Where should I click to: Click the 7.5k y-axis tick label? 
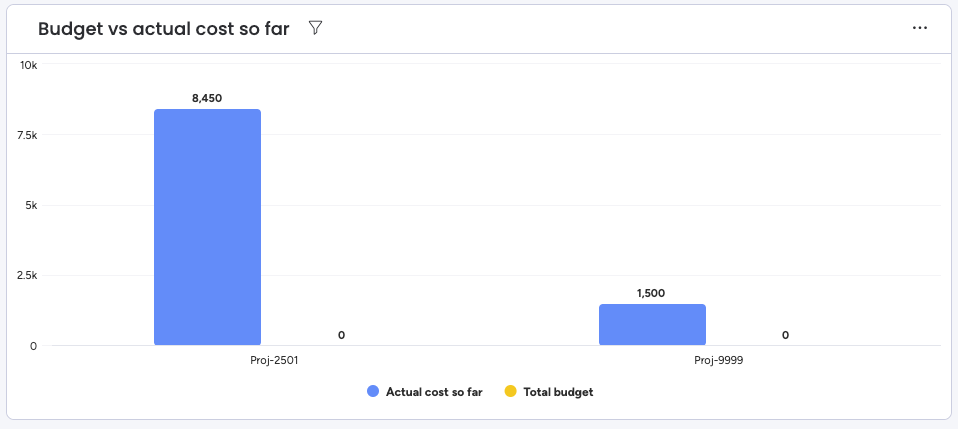pyautogui.click(x=26, y=135)
